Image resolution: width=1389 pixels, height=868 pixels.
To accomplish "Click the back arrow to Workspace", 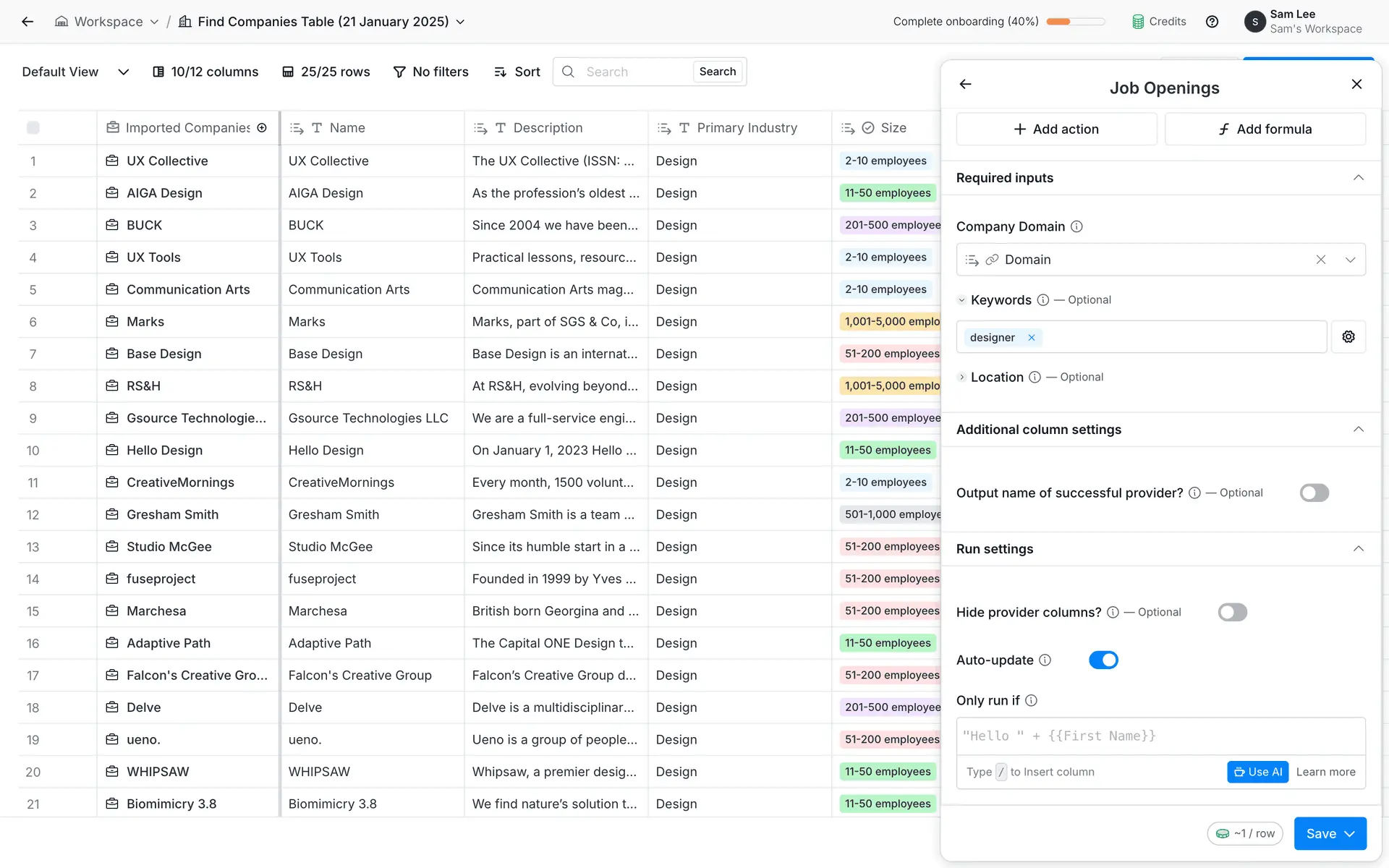I will (x=27, y=22).
